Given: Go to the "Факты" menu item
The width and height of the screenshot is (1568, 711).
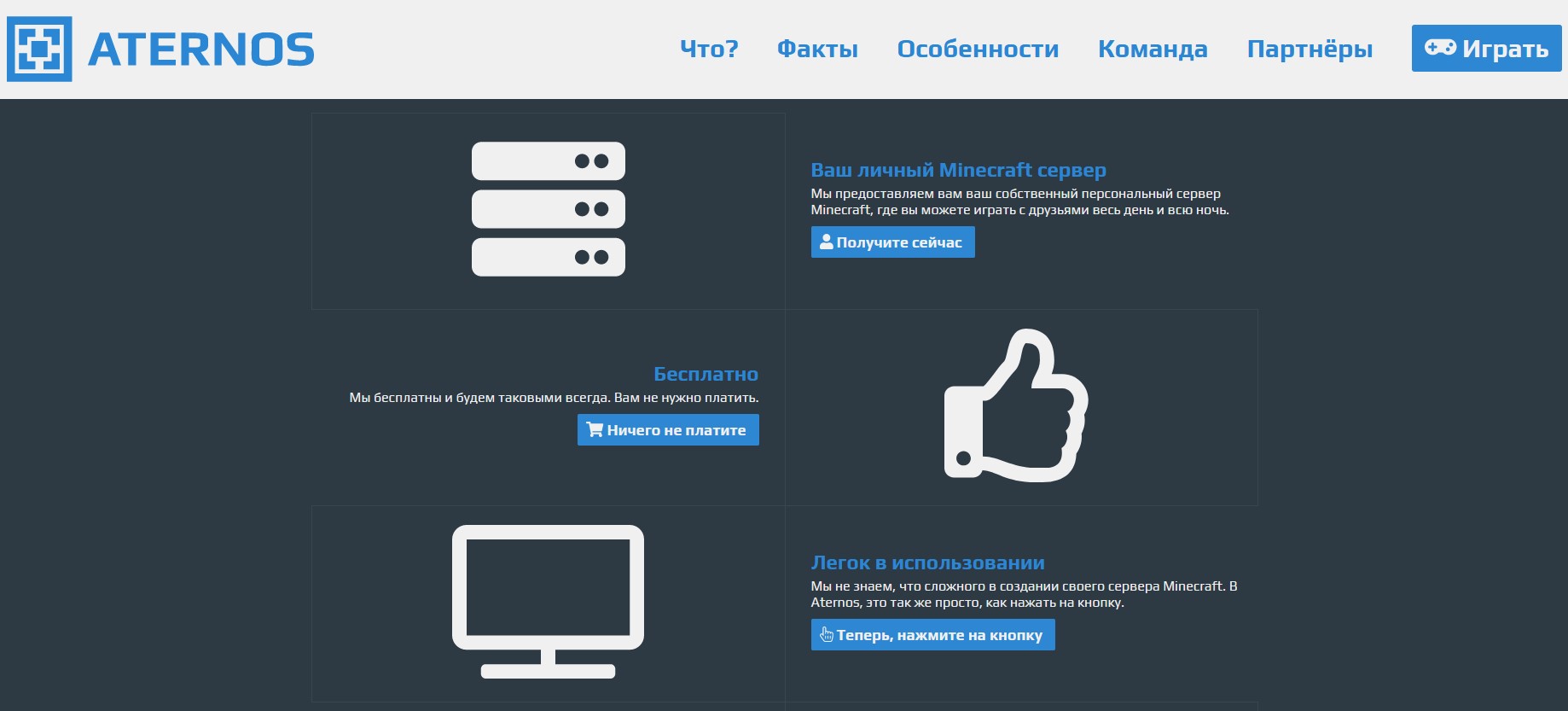Looking at the screenshot, I should [817, 49].
